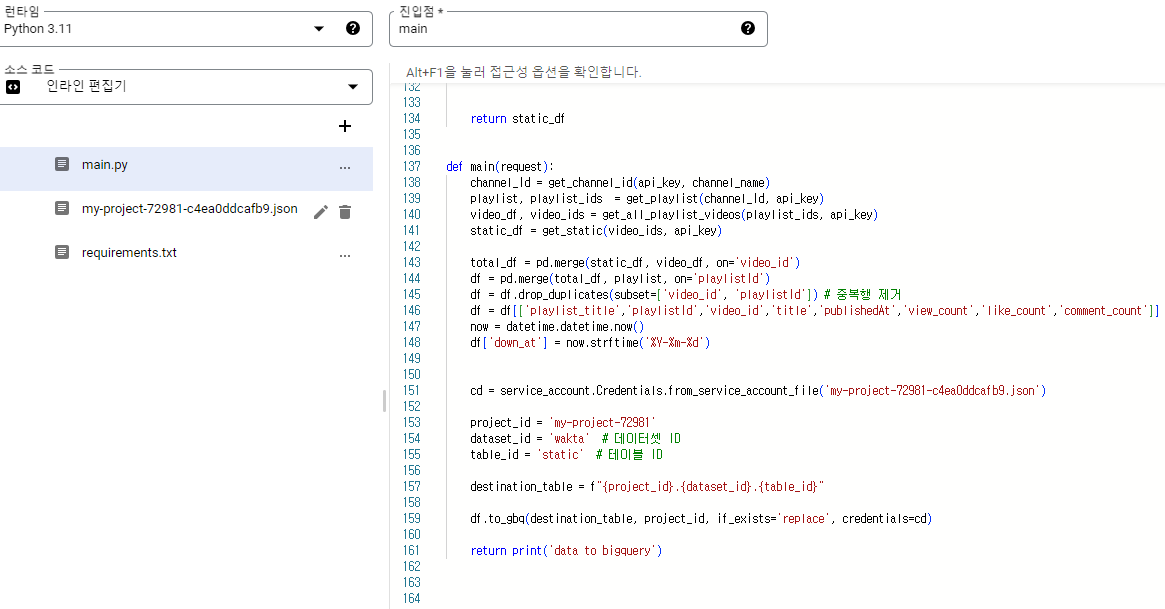This screenshot has width=1165, height=609.
Task: Click the service_account credentials line
Action: [x=758, y=391]
